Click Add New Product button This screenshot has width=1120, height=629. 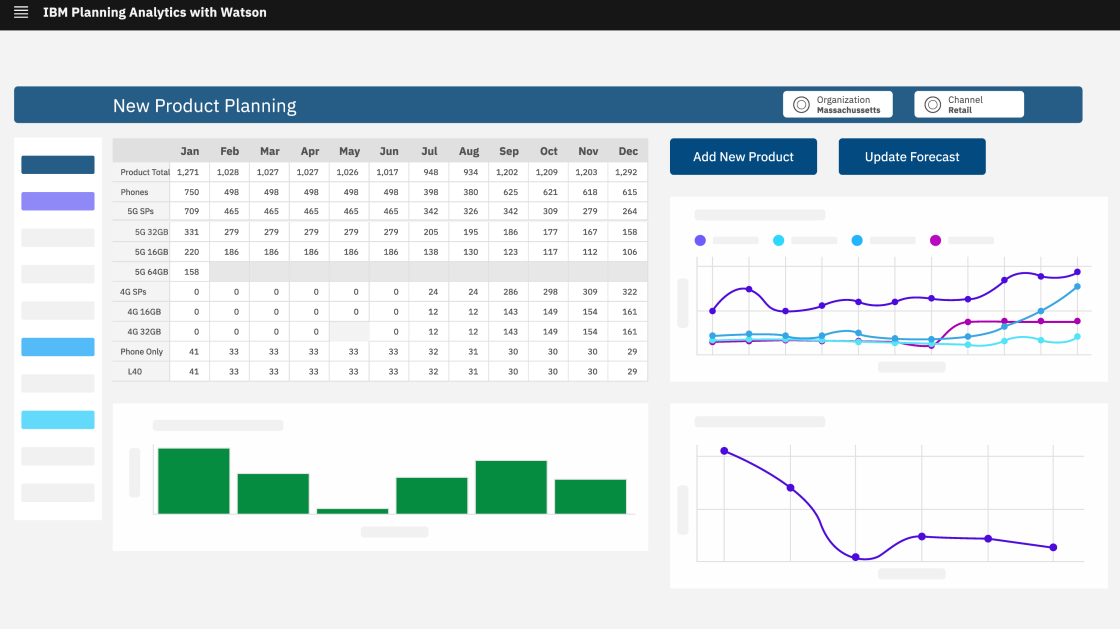point(744,156)
